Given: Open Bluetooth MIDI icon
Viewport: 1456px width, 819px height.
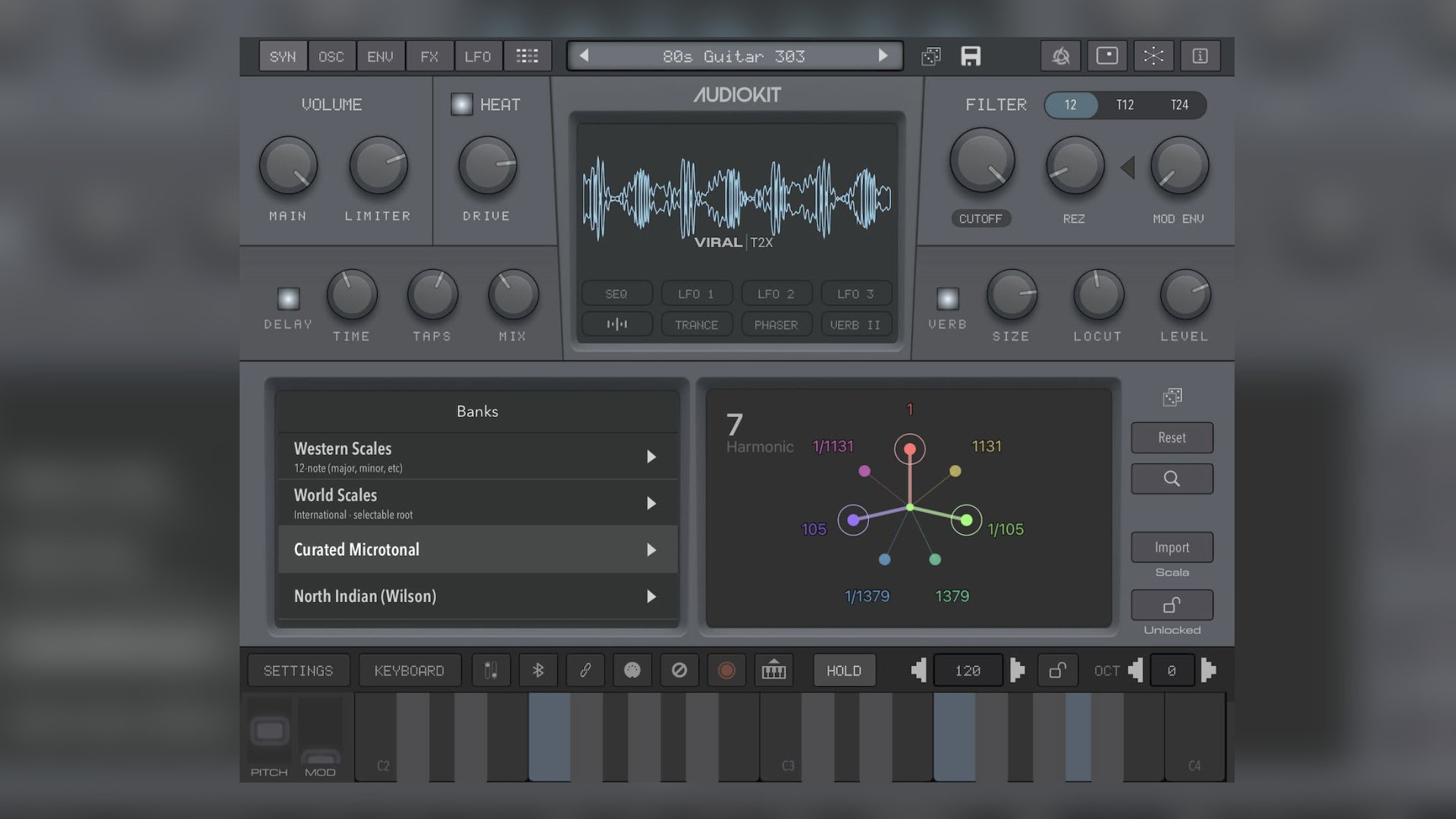Looking at the screenshot, I should (538, 670).
